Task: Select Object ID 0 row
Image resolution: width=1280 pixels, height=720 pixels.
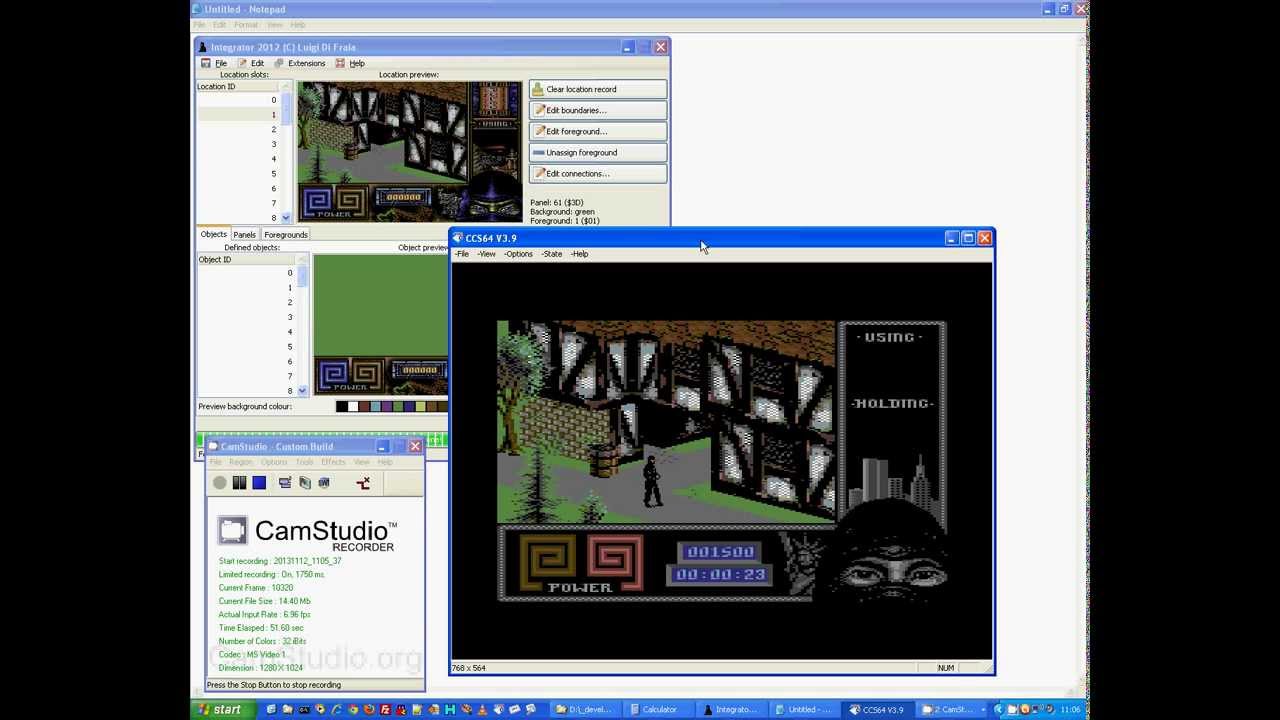Action: tap(246, 273)
